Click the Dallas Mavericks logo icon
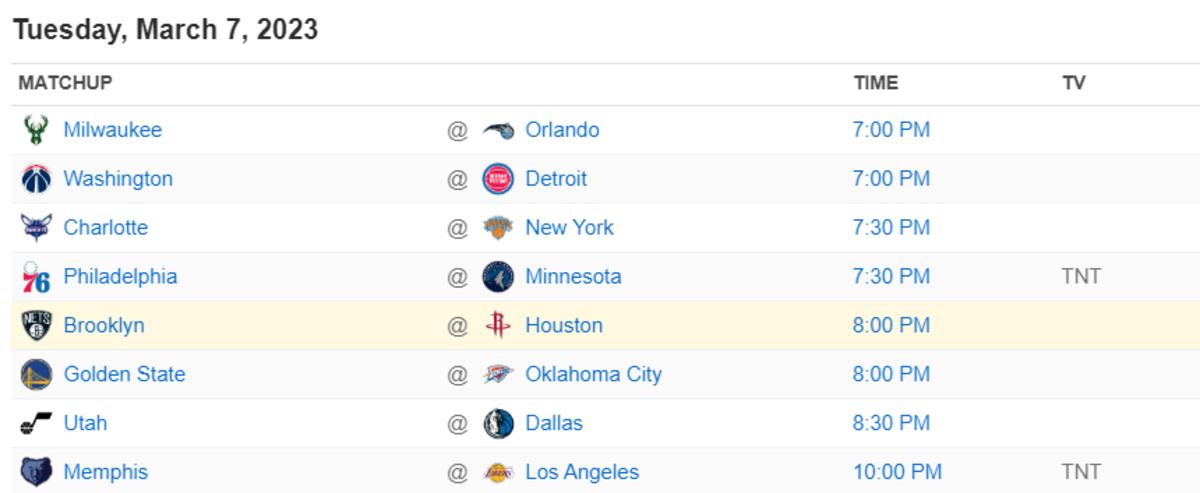 coord(498,423)
